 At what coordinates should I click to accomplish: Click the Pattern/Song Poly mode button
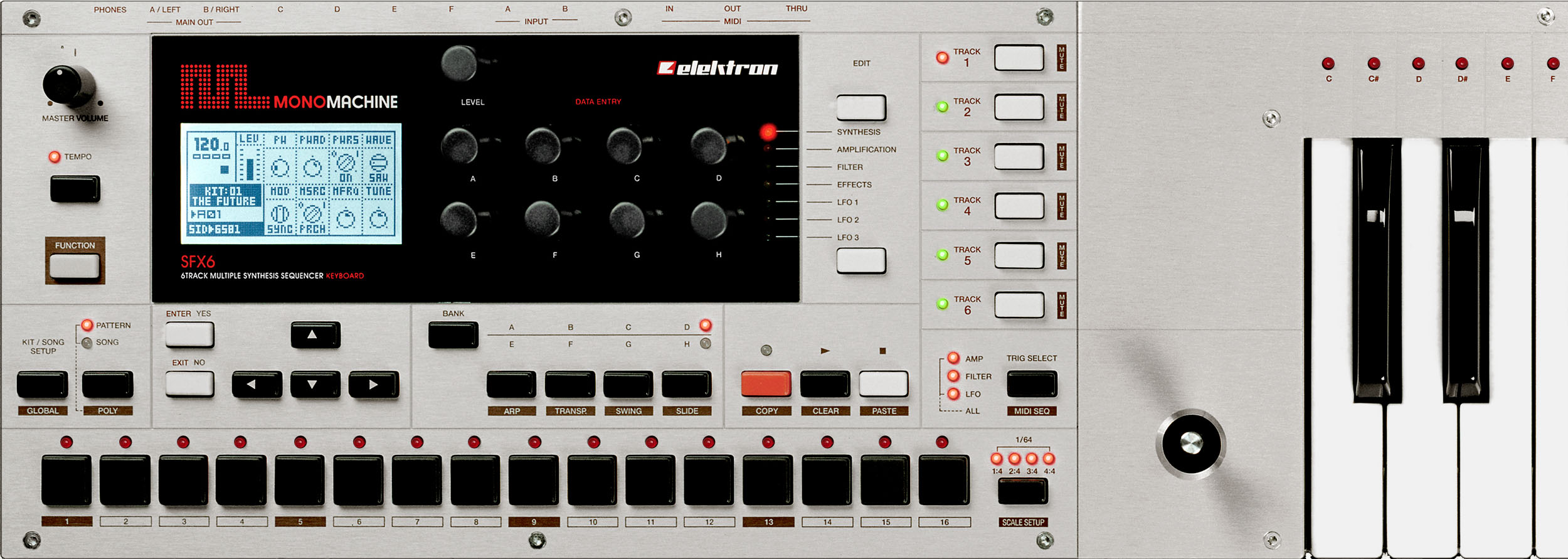point(108,384)
